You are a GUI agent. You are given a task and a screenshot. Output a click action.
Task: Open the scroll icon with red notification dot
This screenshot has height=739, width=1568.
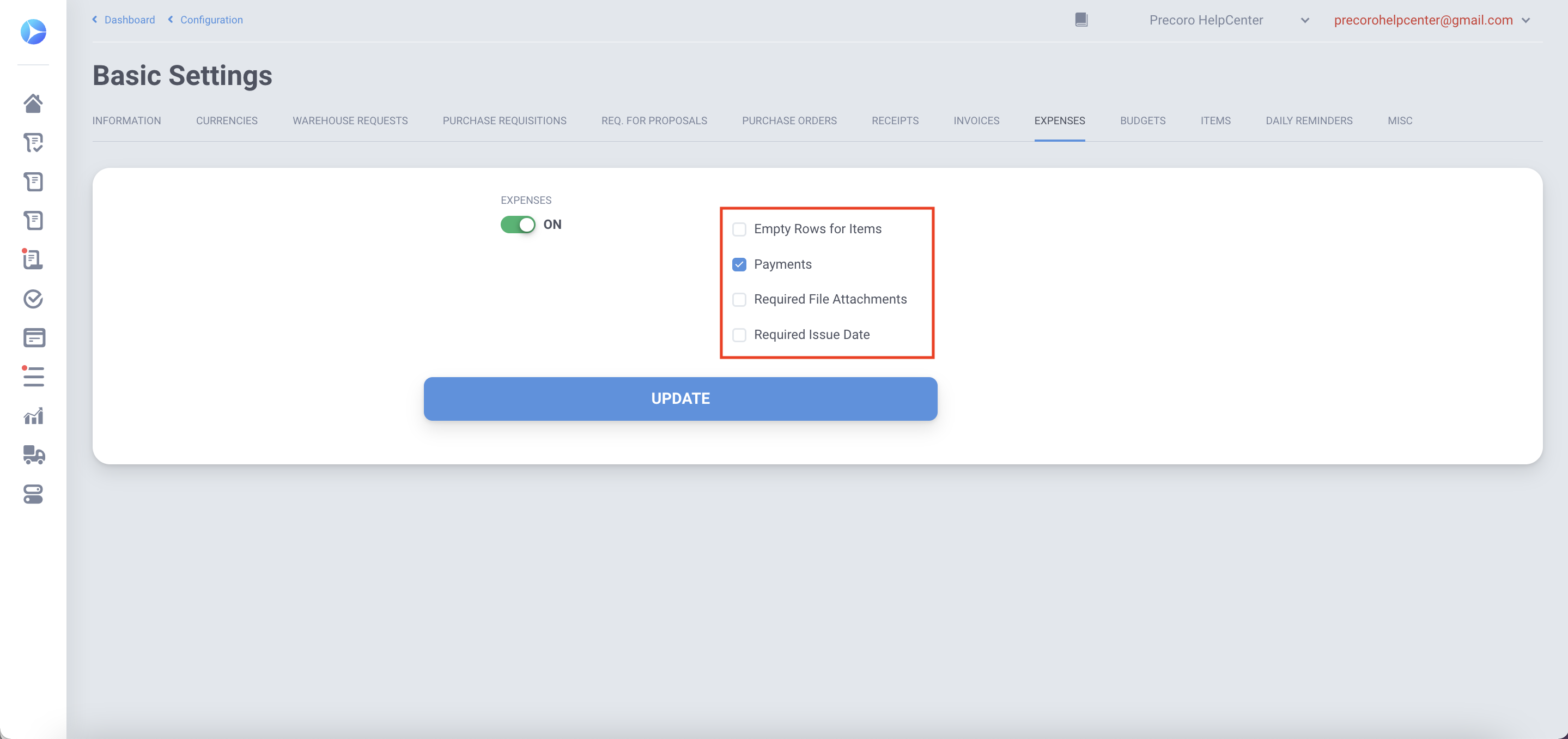tap(33, 259)
